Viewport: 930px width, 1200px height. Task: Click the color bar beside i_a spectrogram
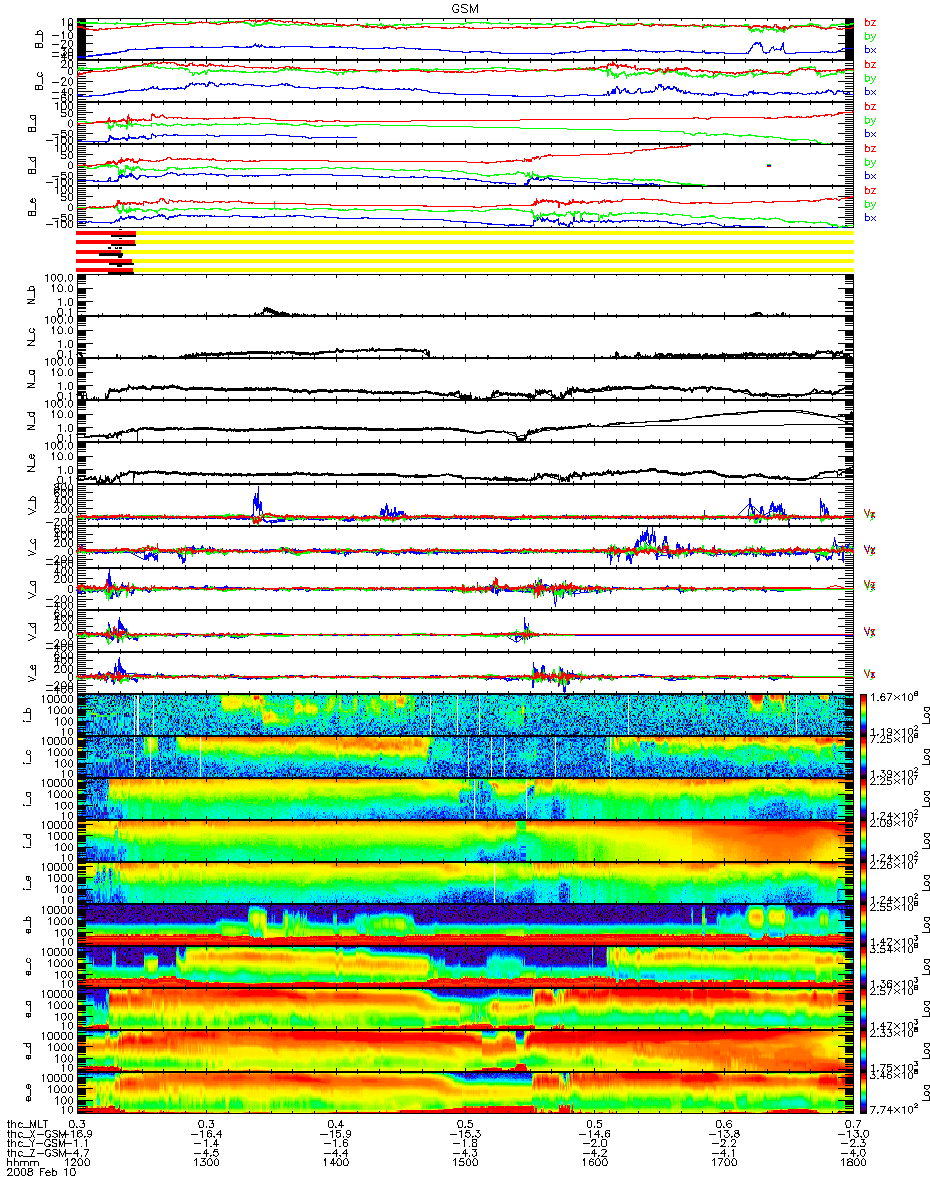[x=864, y=799]
